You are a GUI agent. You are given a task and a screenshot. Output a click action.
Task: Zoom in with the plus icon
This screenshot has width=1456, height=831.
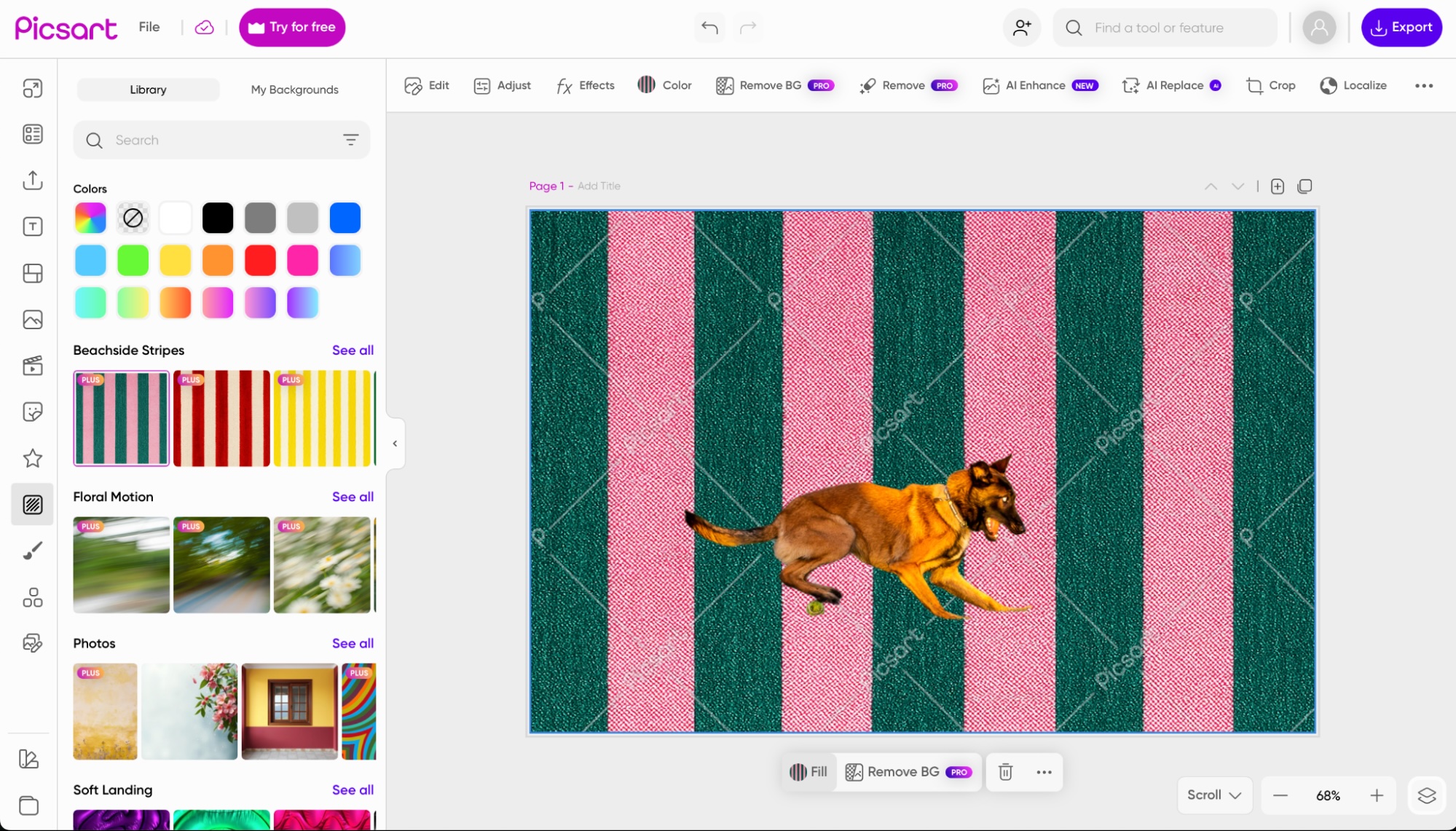[x=1377, y=795]
